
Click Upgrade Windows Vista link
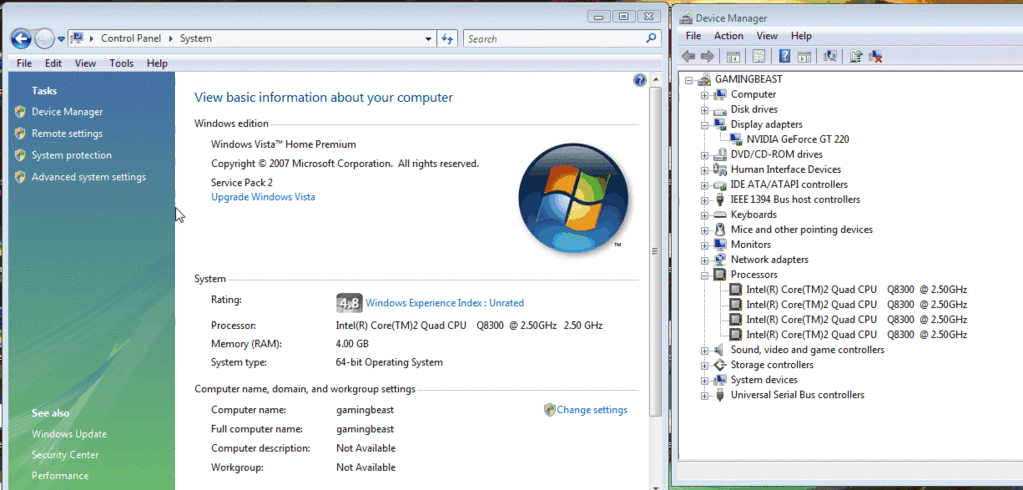point(263,196)
